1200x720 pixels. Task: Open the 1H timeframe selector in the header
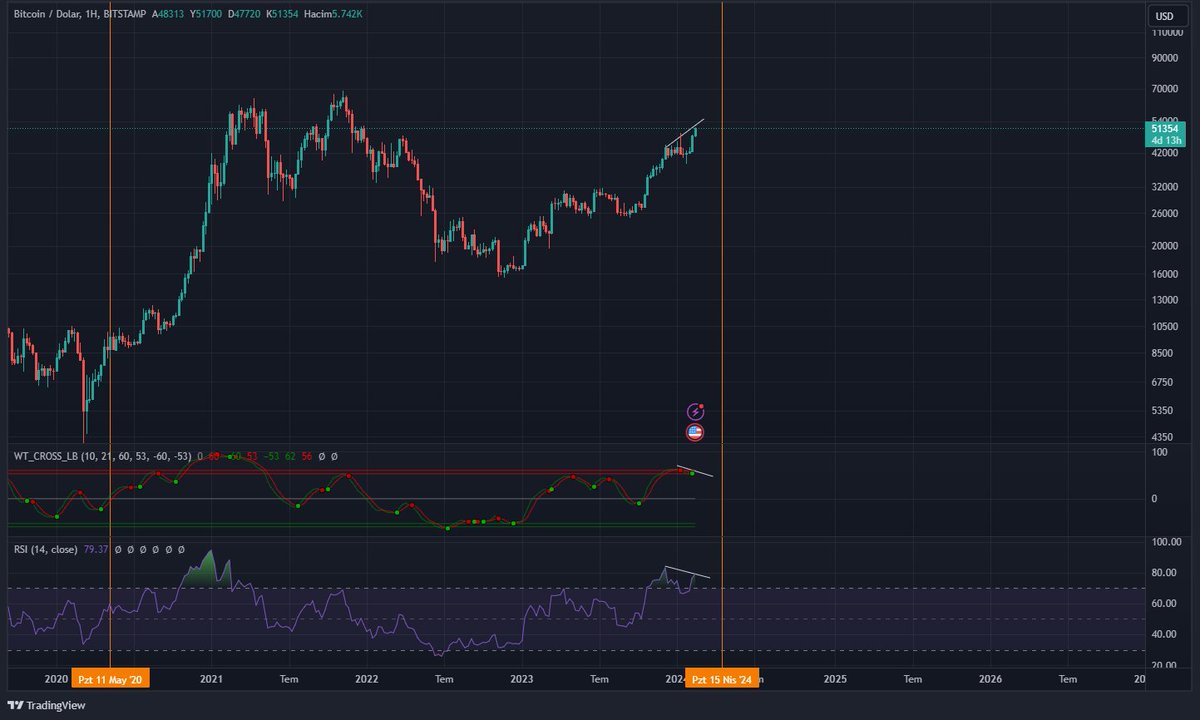click(x=90, y=14)
